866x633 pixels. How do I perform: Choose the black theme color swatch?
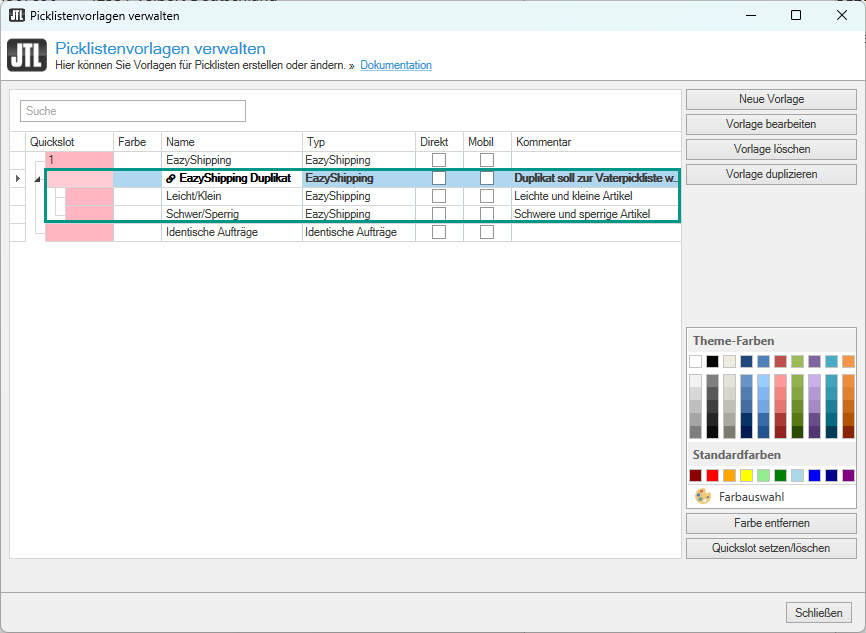point(712,361)
